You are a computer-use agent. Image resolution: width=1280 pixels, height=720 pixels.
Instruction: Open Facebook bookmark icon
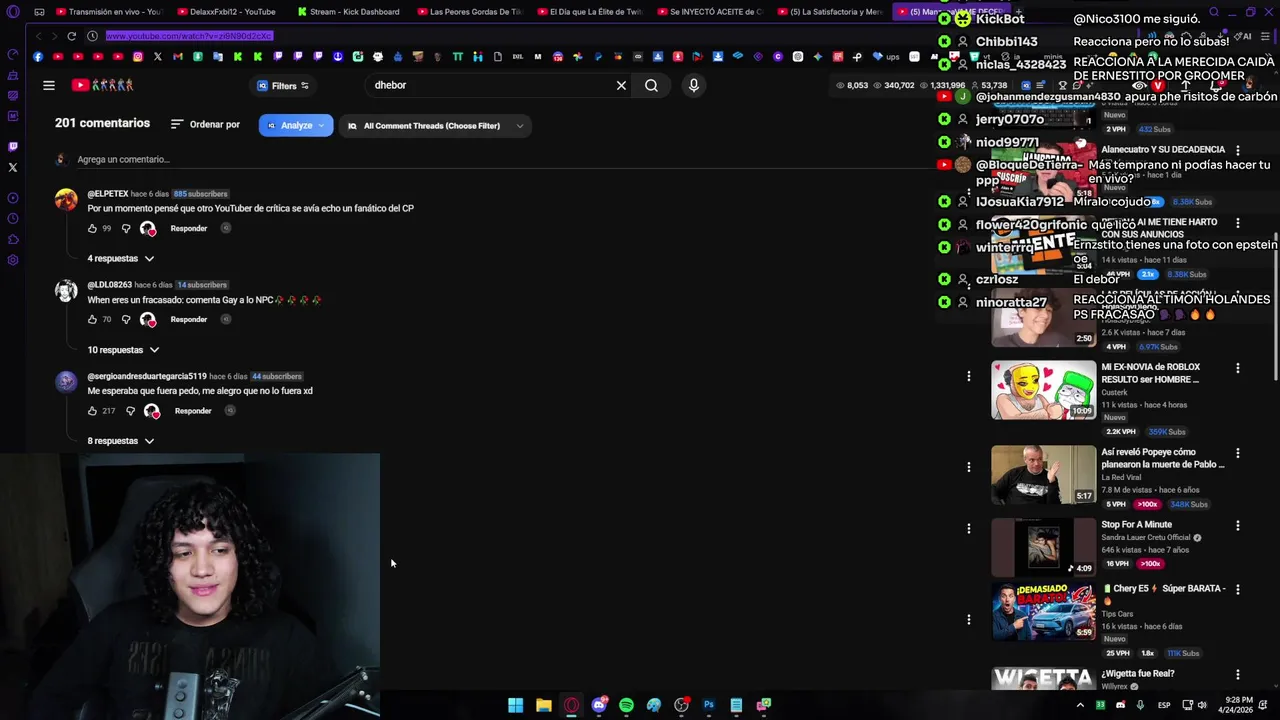(x=38, y=57)
